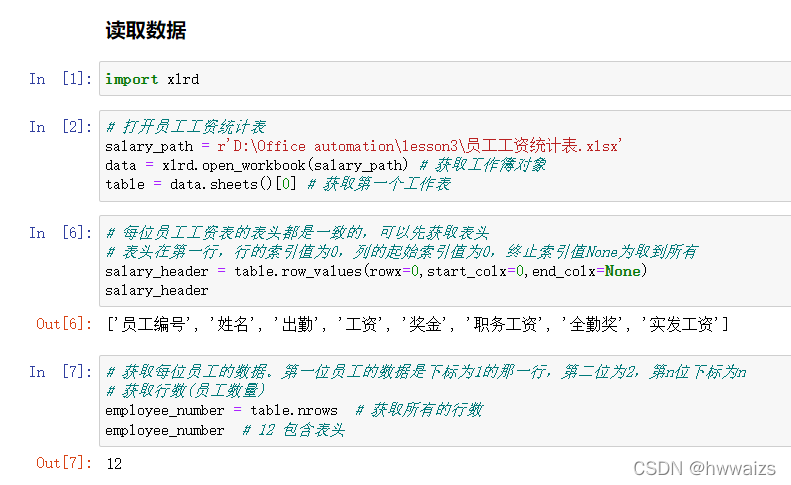This screenshot has height=485, width=791.
Task: Click '实发工资' in the output list
Action: [x=681, y=324]
